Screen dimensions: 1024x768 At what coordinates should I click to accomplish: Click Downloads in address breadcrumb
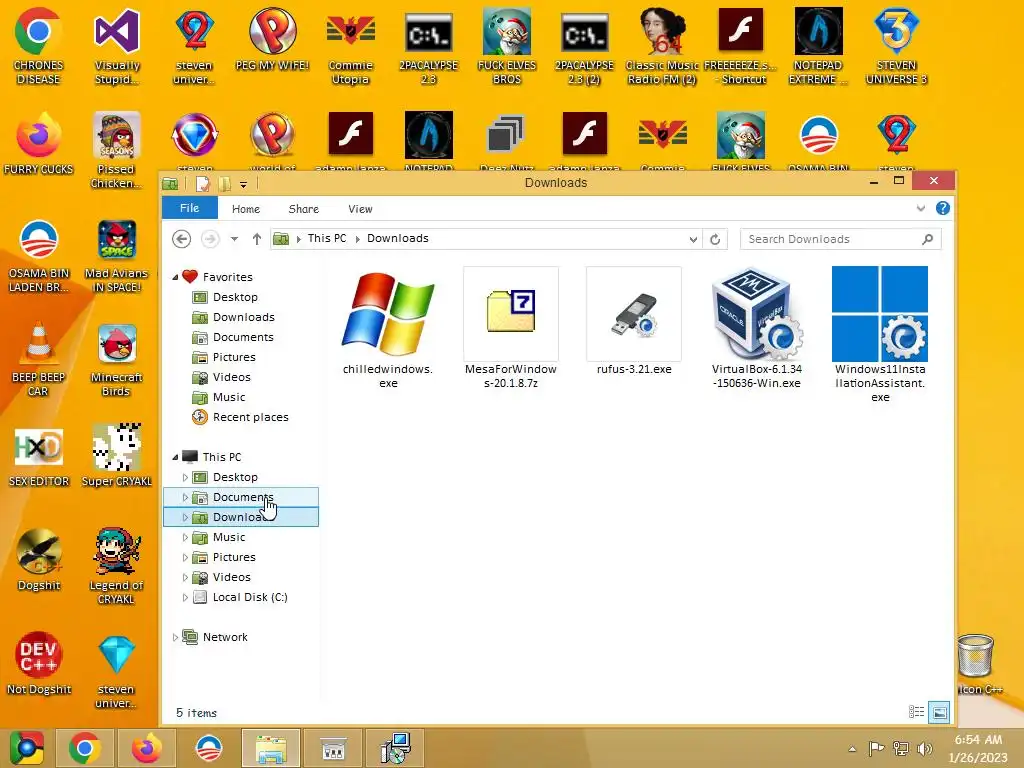[x=398, y=238]
